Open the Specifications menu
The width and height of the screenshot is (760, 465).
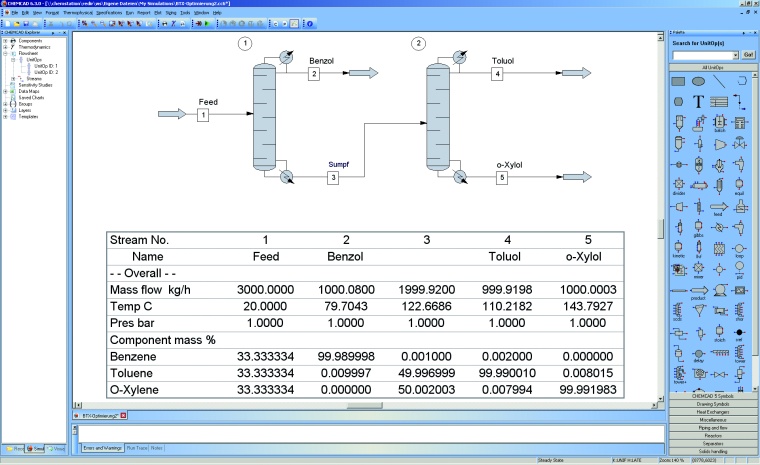(109, 13)
